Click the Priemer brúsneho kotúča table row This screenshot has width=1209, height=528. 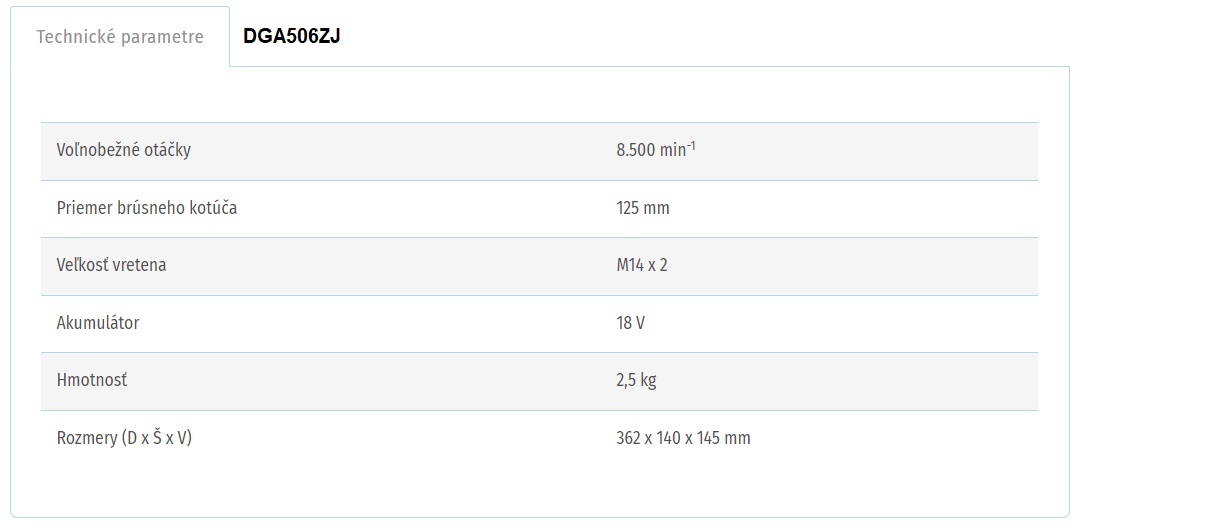[539, 209]
